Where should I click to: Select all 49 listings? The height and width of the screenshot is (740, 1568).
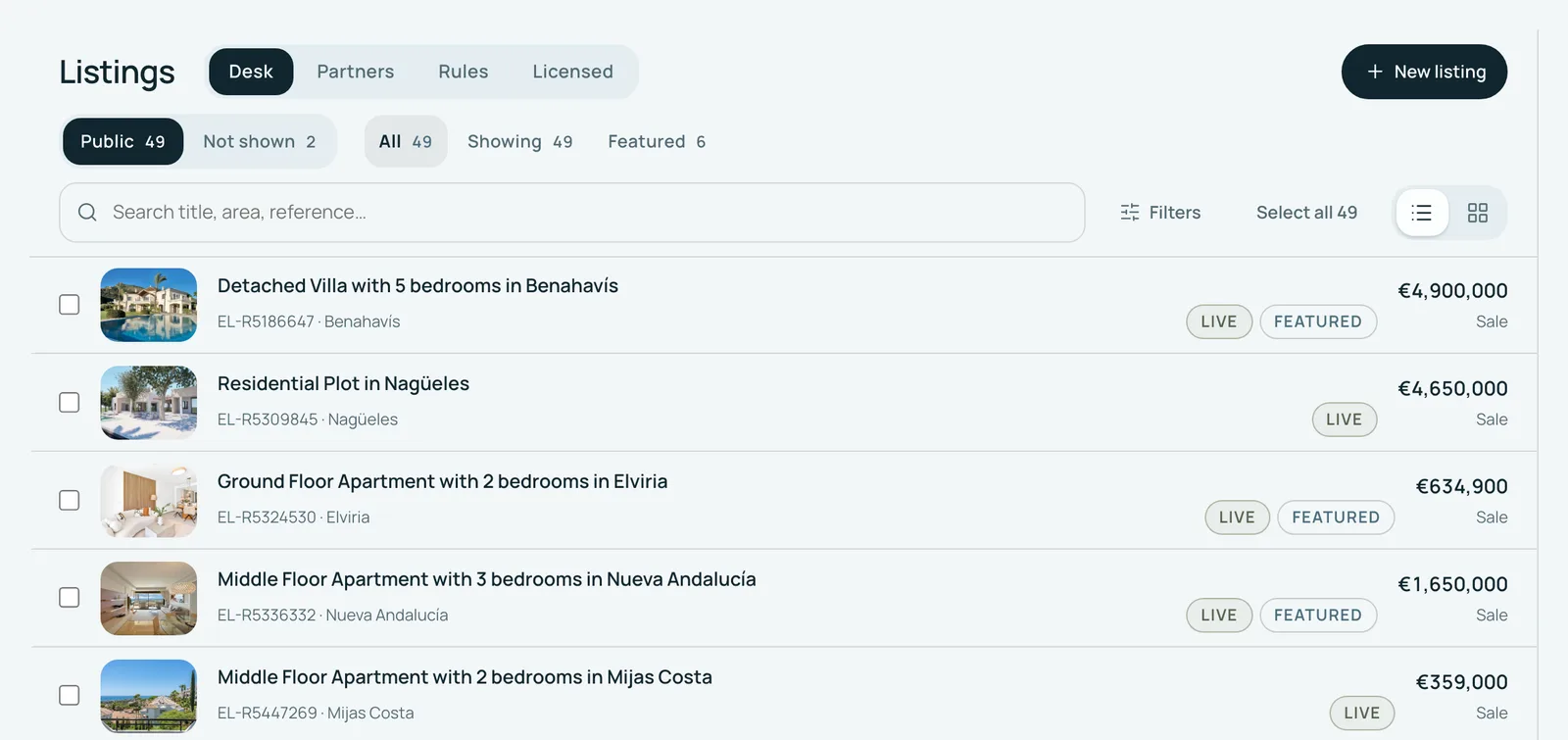point(1306,213)
